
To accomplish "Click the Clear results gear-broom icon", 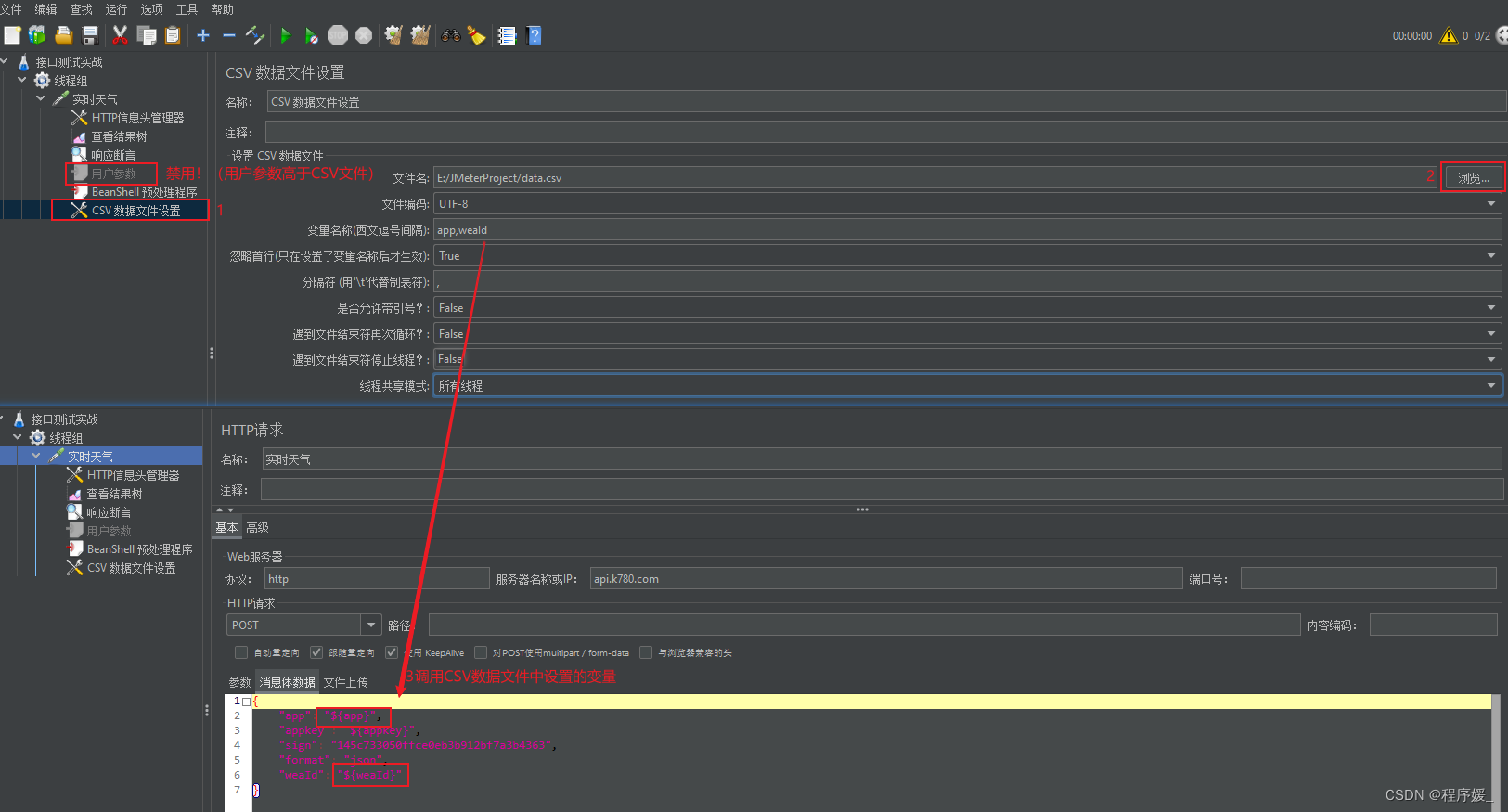I will tap(393, 35).
